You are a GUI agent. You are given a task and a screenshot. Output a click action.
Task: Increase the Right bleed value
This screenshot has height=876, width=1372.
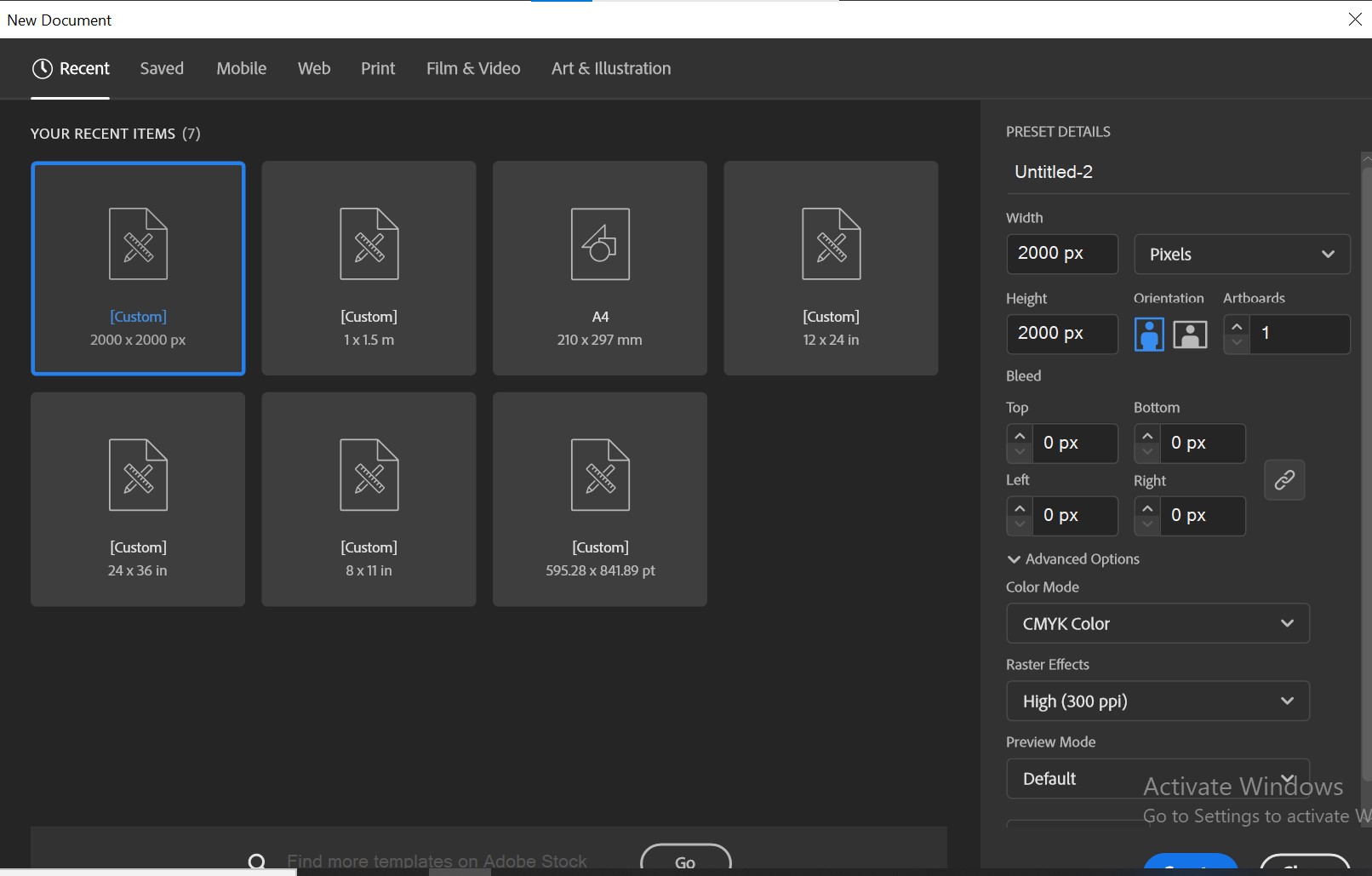coord(1147,507)
